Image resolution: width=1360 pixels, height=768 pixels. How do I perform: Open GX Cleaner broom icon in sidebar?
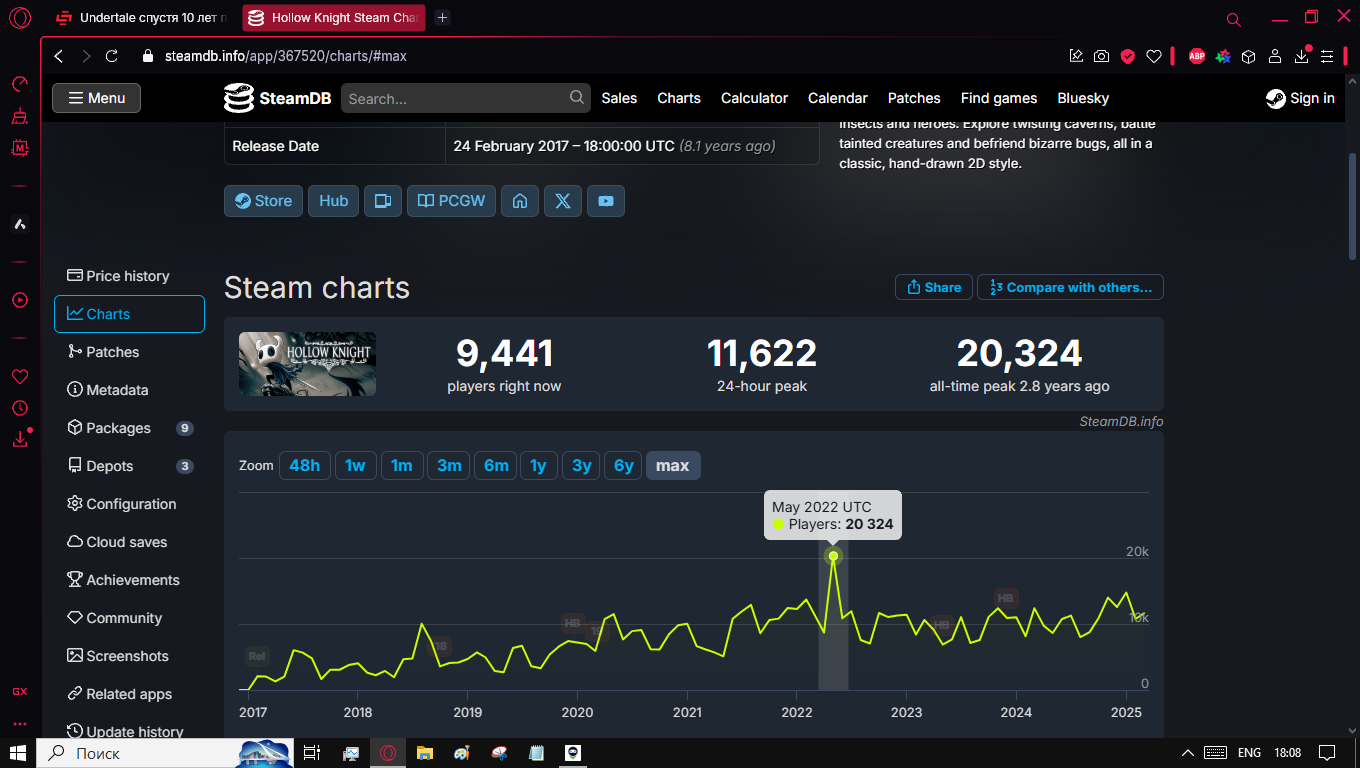(20, 116)
